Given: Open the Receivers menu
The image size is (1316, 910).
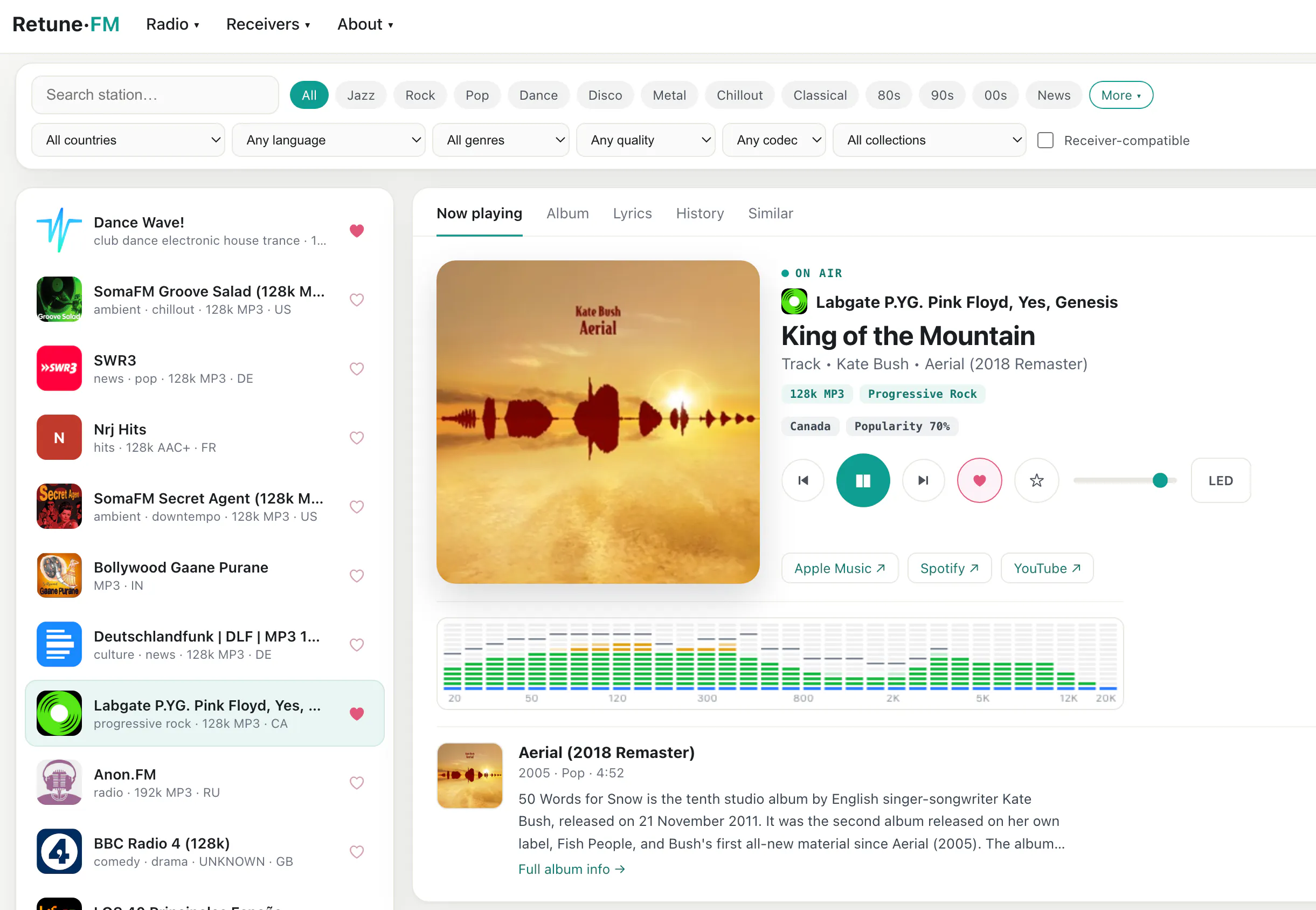Looking at the screenshot, I should 268,24.
